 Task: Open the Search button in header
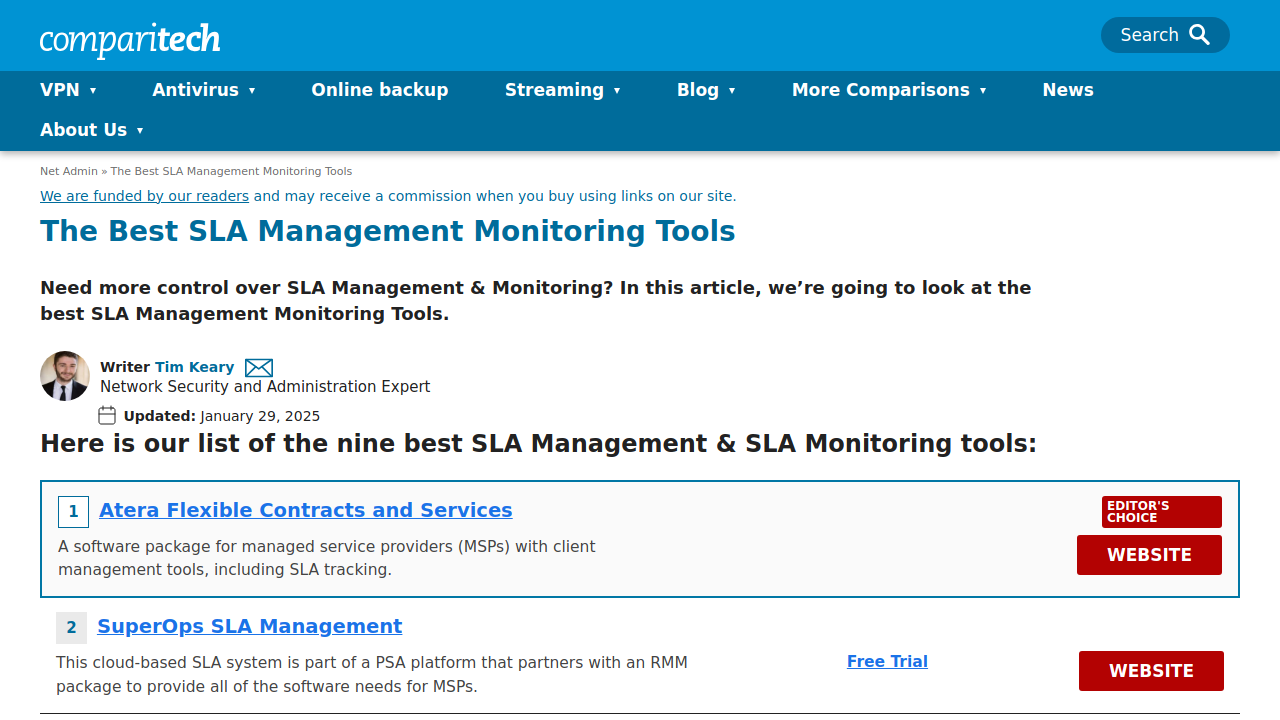click(1165, 35)
